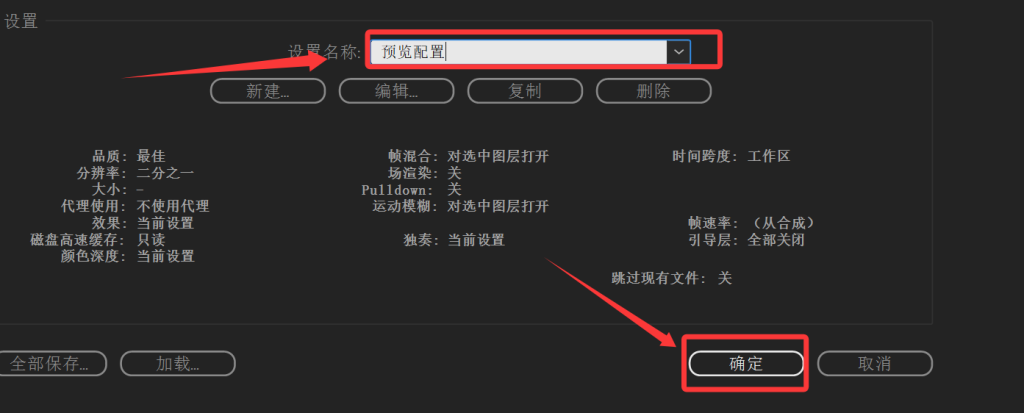
Task: Click into the 预览配置 name field
Action: [519, 52]
